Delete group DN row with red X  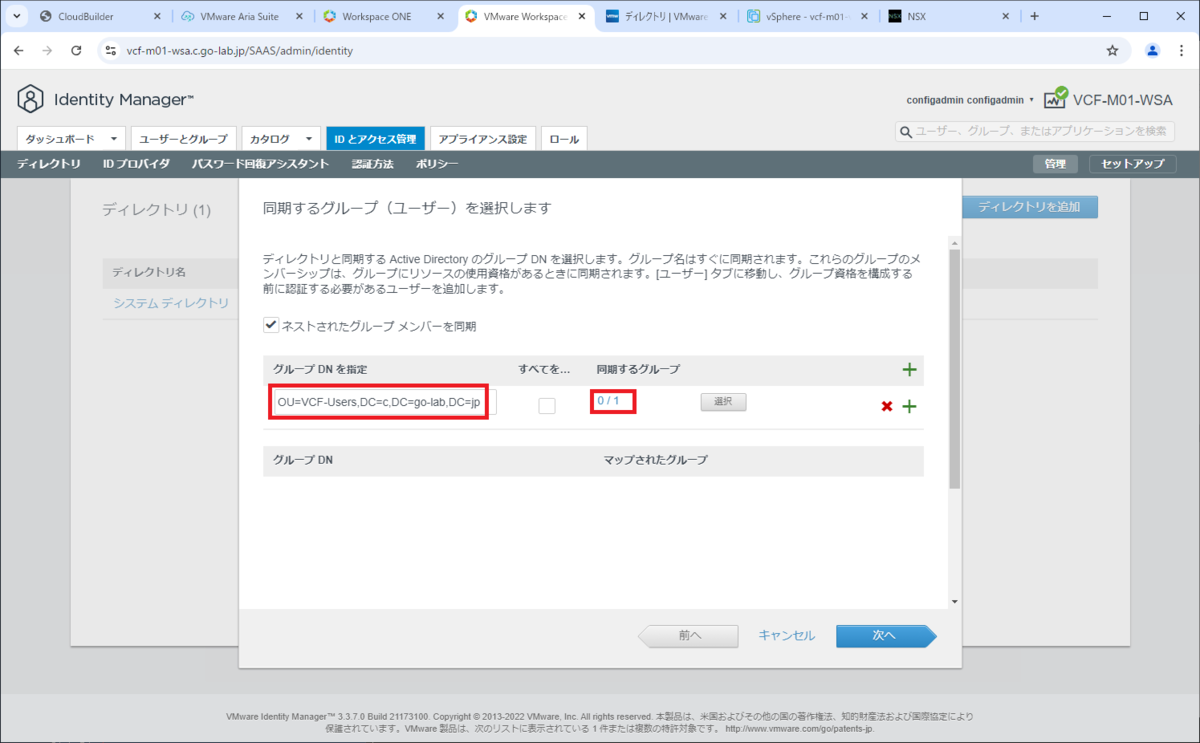[x=887, y=406]
